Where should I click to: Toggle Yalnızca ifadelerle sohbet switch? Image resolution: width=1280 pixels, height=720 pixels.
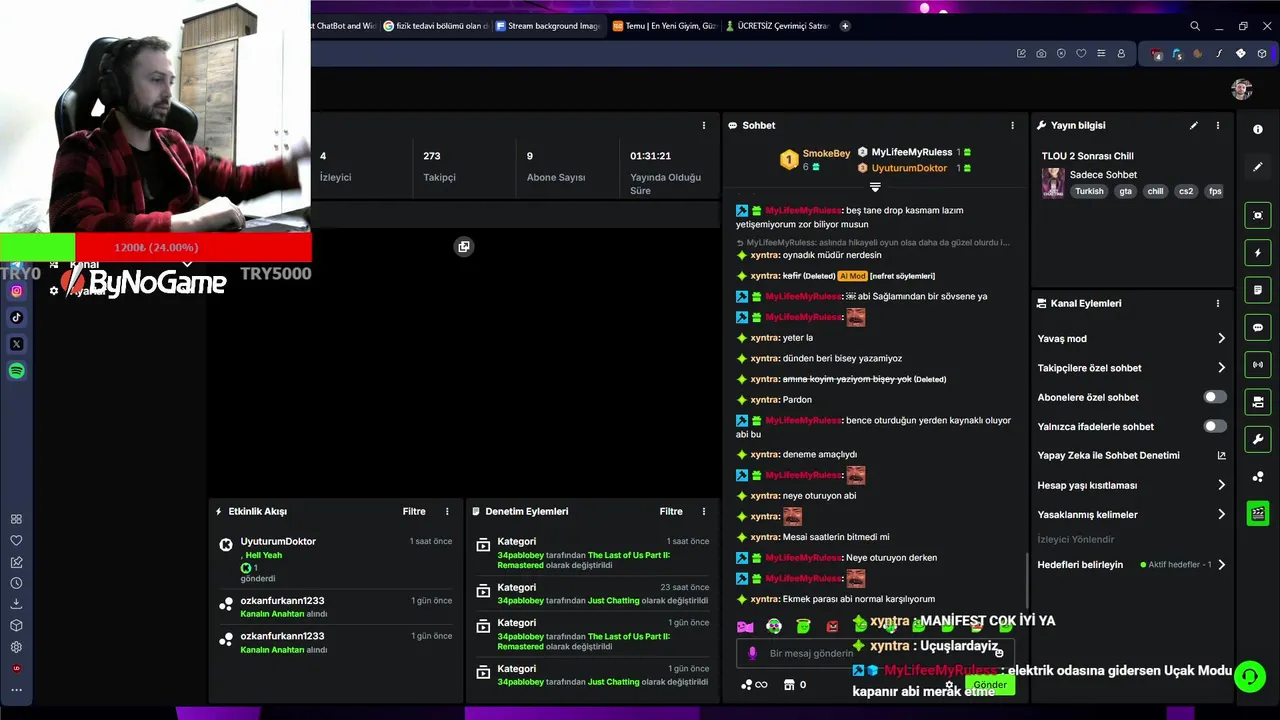pyautogui.click(x=1215, y=426)
